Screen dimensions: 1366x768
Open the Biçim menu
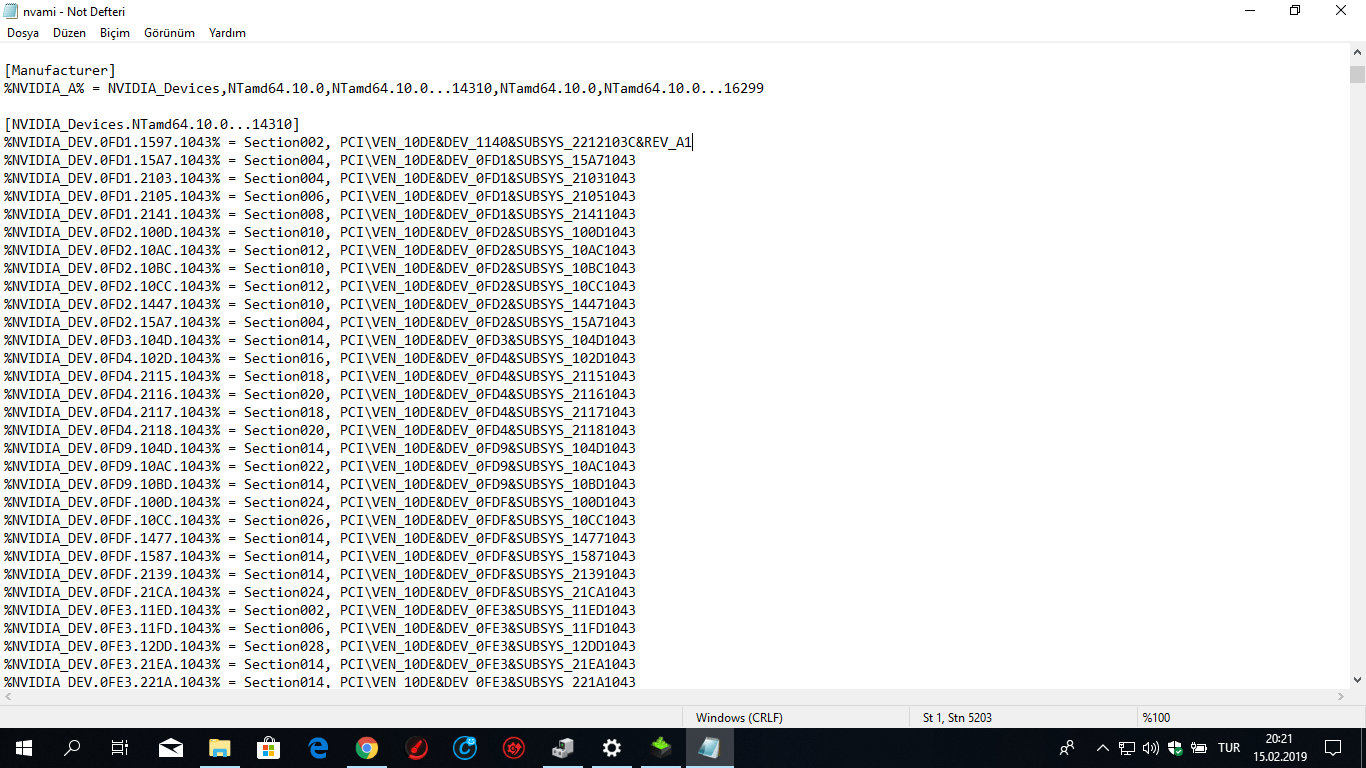(115, 33)
